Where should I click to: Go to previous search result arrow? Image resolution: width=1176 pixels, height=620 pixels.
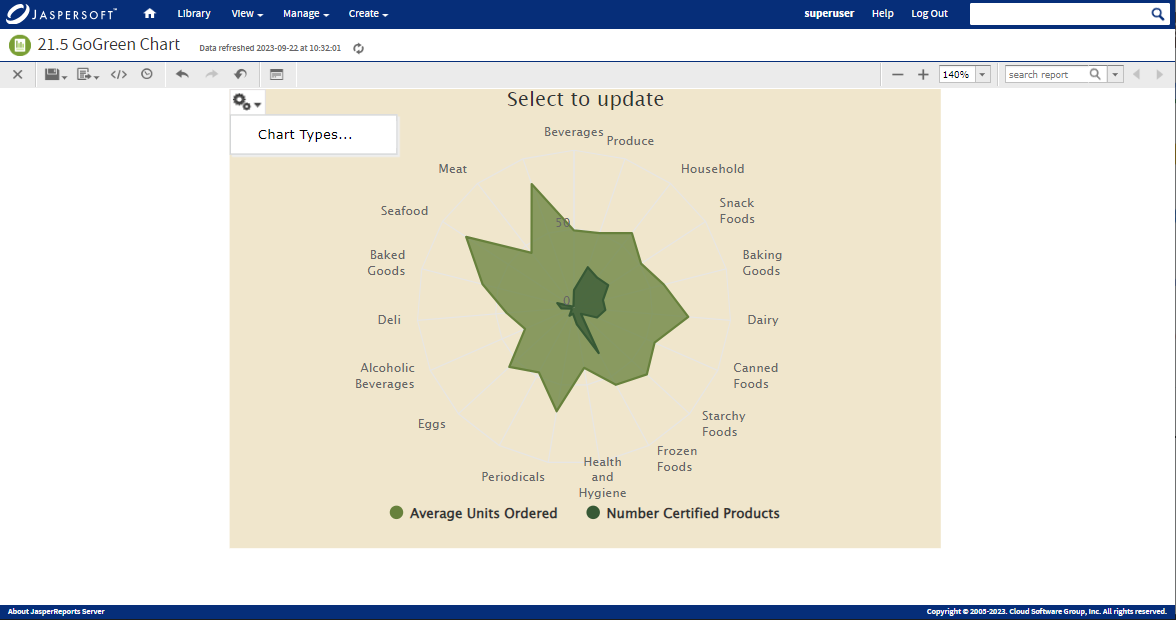coord(1136,74)
